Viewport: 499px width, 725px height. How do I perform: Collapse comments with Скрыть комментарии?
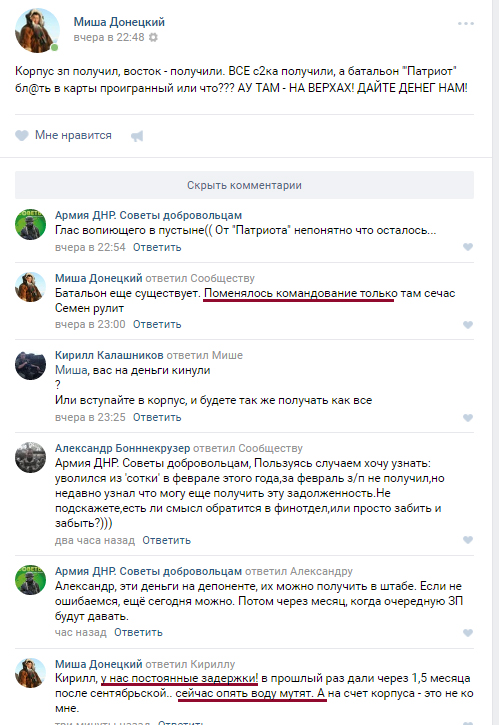[244, 185]
